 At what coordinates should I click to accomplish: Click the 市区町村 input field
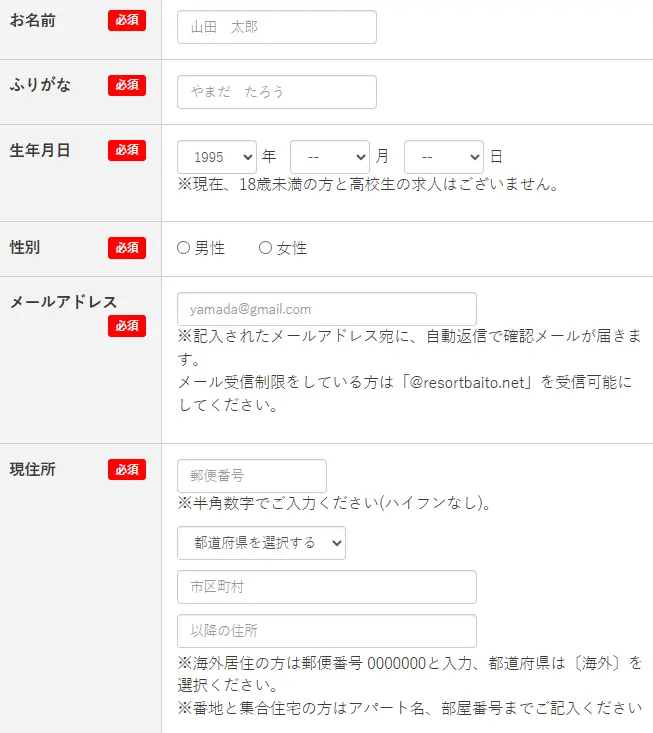(x=327, y=587)
